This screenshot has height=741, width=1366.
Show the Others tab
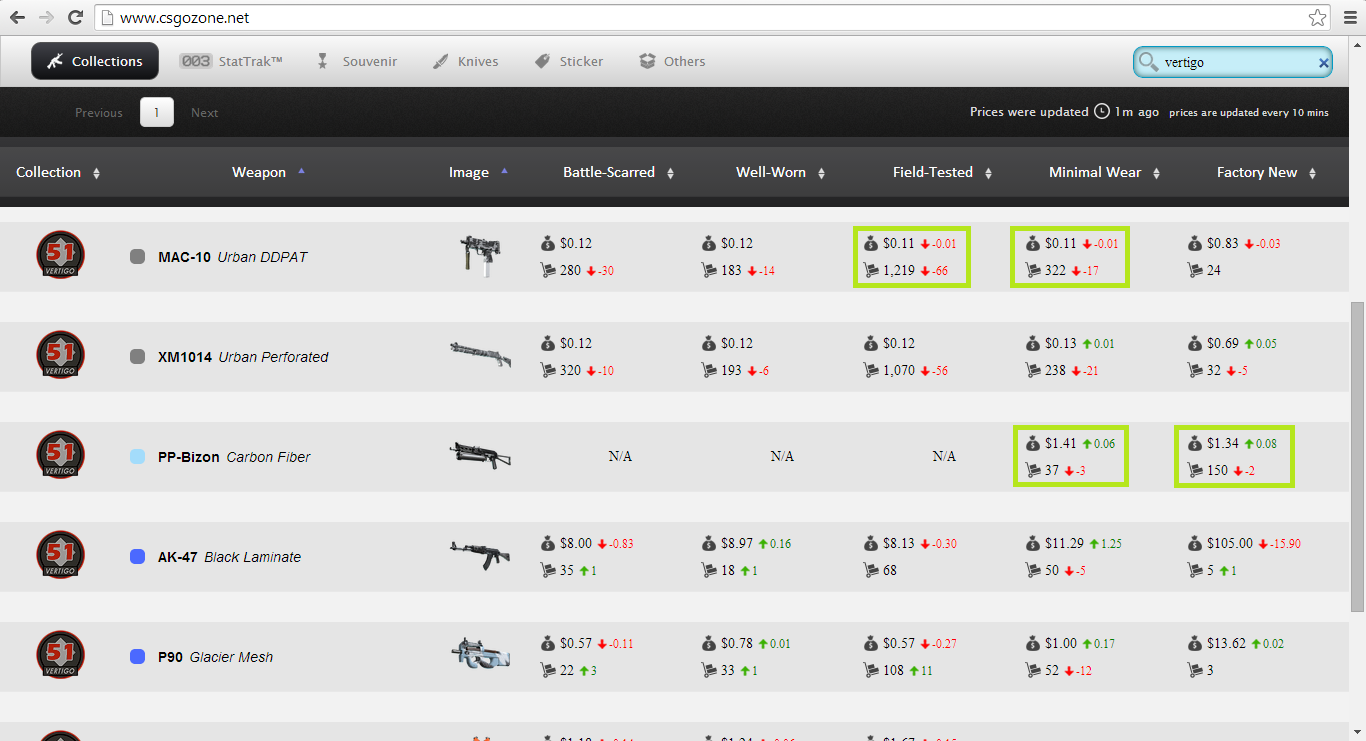click(x=672, y=61)
